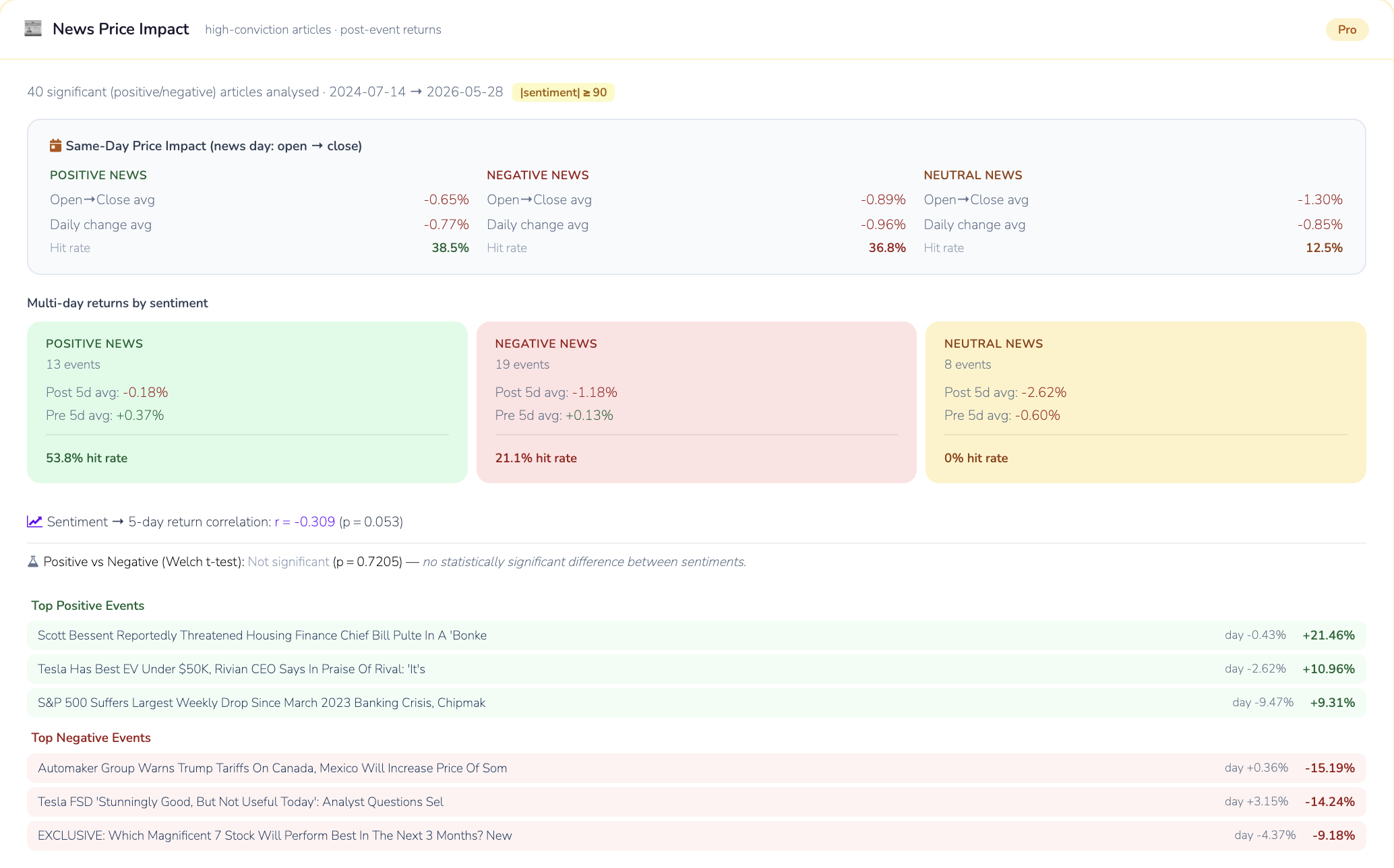This screenshot has height=868, width=1394.
Task: Click the Pro badge
Action: coord(1347,30)
